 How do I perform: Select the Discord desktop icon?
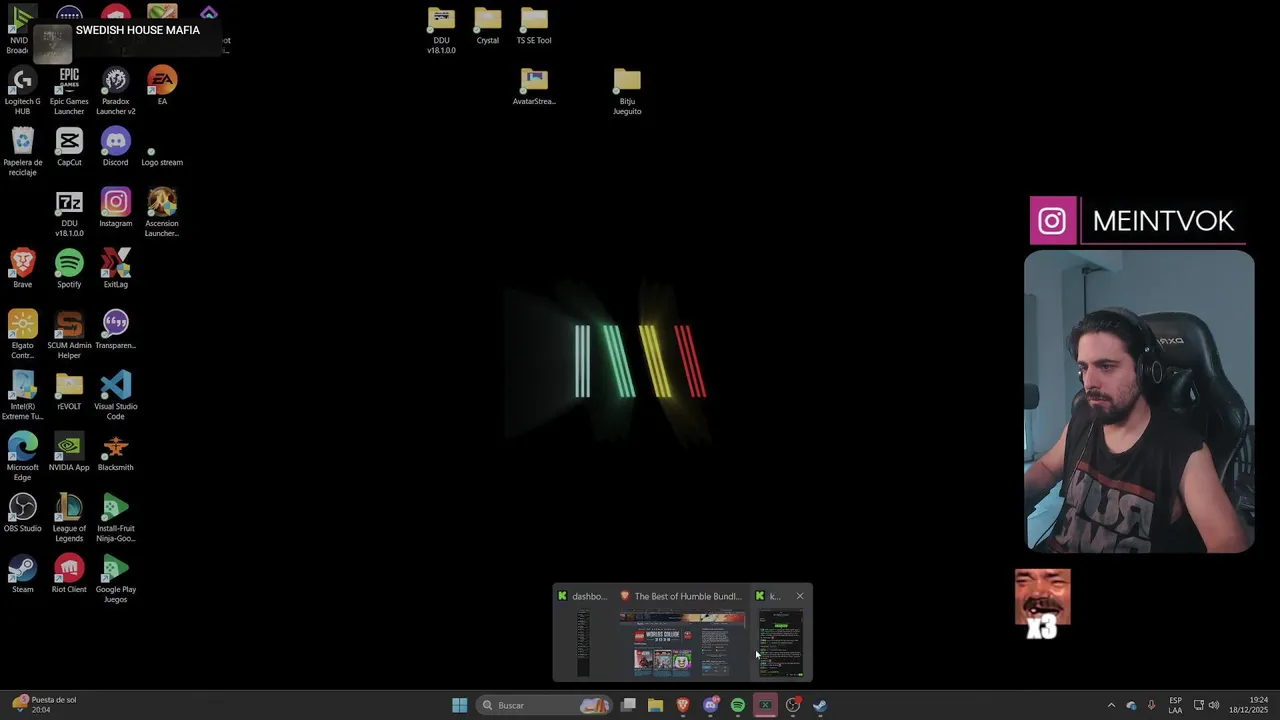point(115,147)
